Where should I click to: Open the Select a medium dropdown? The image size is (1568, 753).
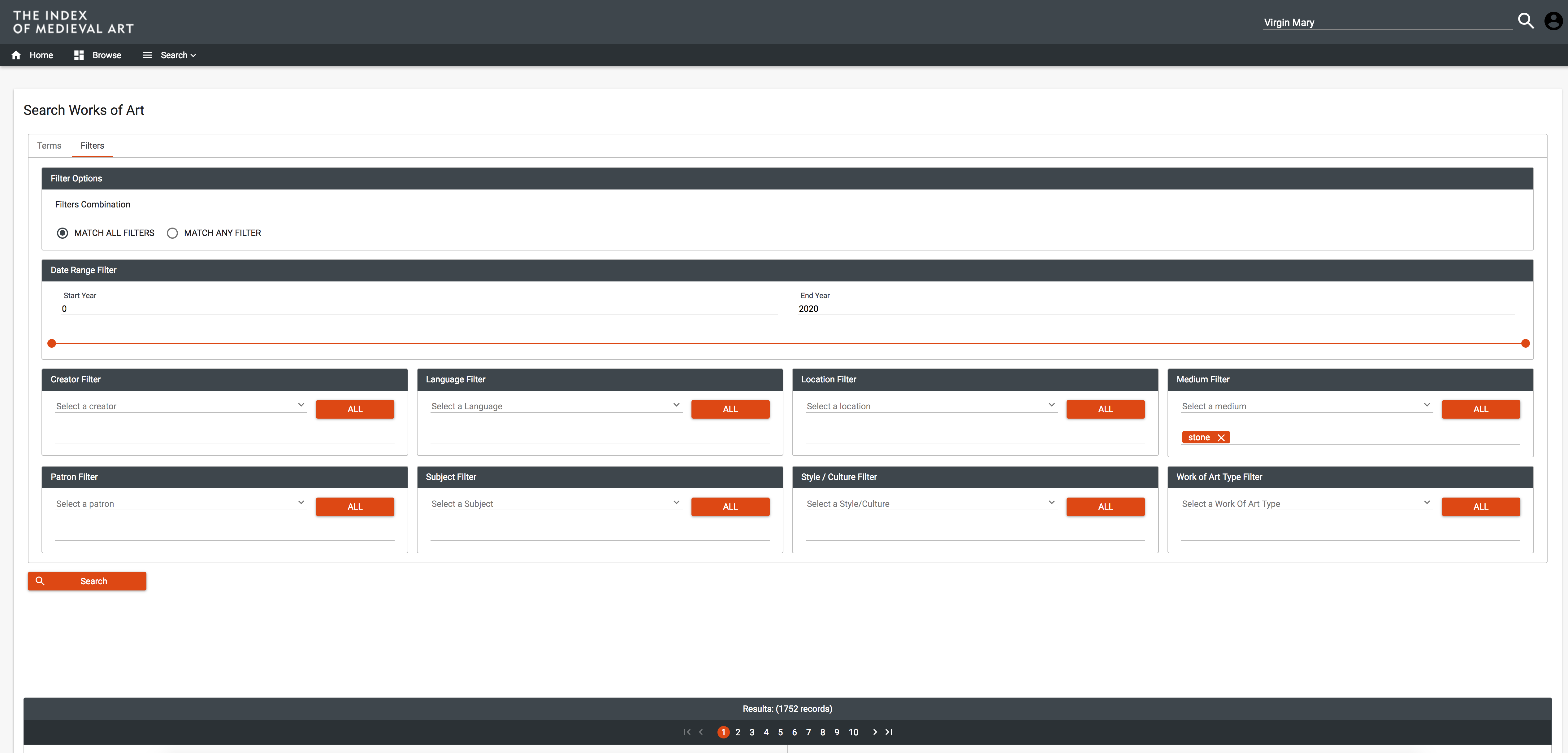click(1306, 406)
